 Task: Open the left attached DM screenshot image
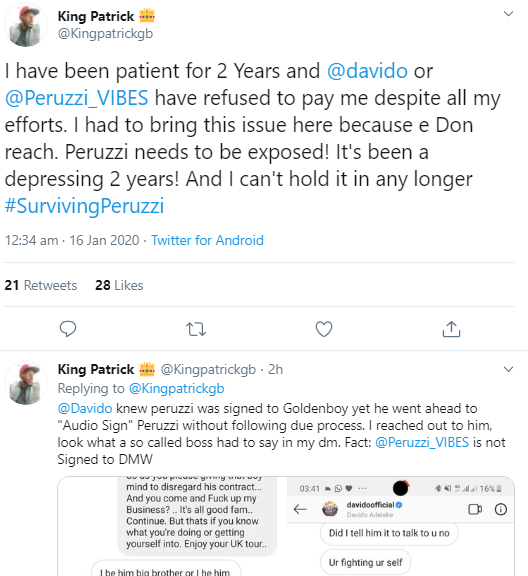click(x=171, y=526)
